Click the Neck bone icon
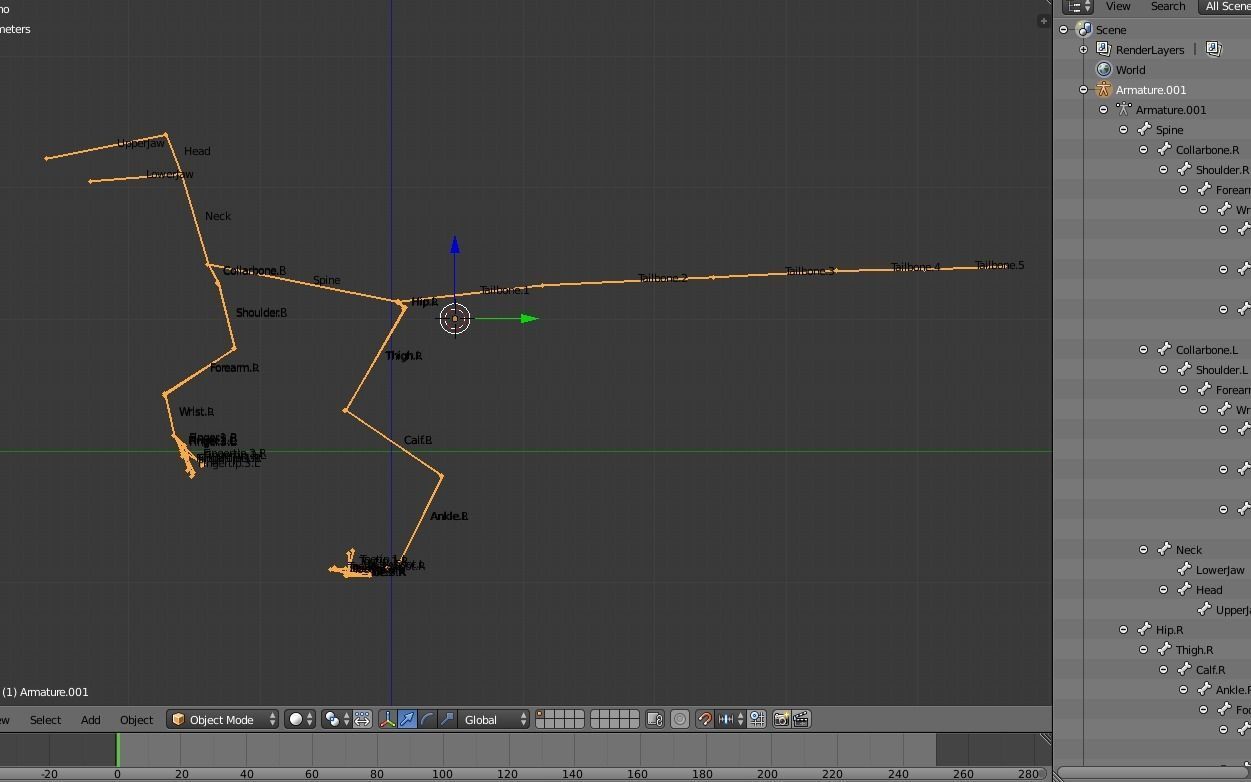The width and height of the screenshot is (1251, 782). click(1164, 550)
